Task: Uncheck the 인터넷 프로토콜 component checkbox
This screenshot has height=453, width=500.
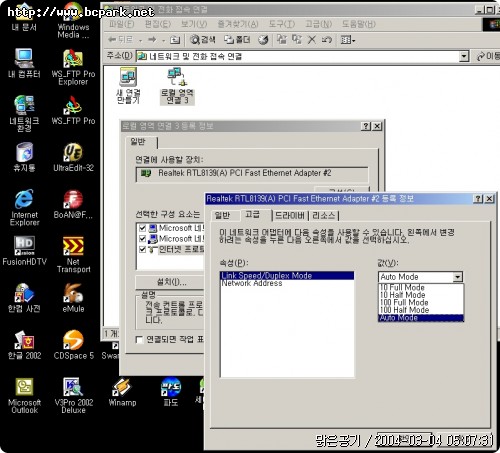Action: click(143, 249)
